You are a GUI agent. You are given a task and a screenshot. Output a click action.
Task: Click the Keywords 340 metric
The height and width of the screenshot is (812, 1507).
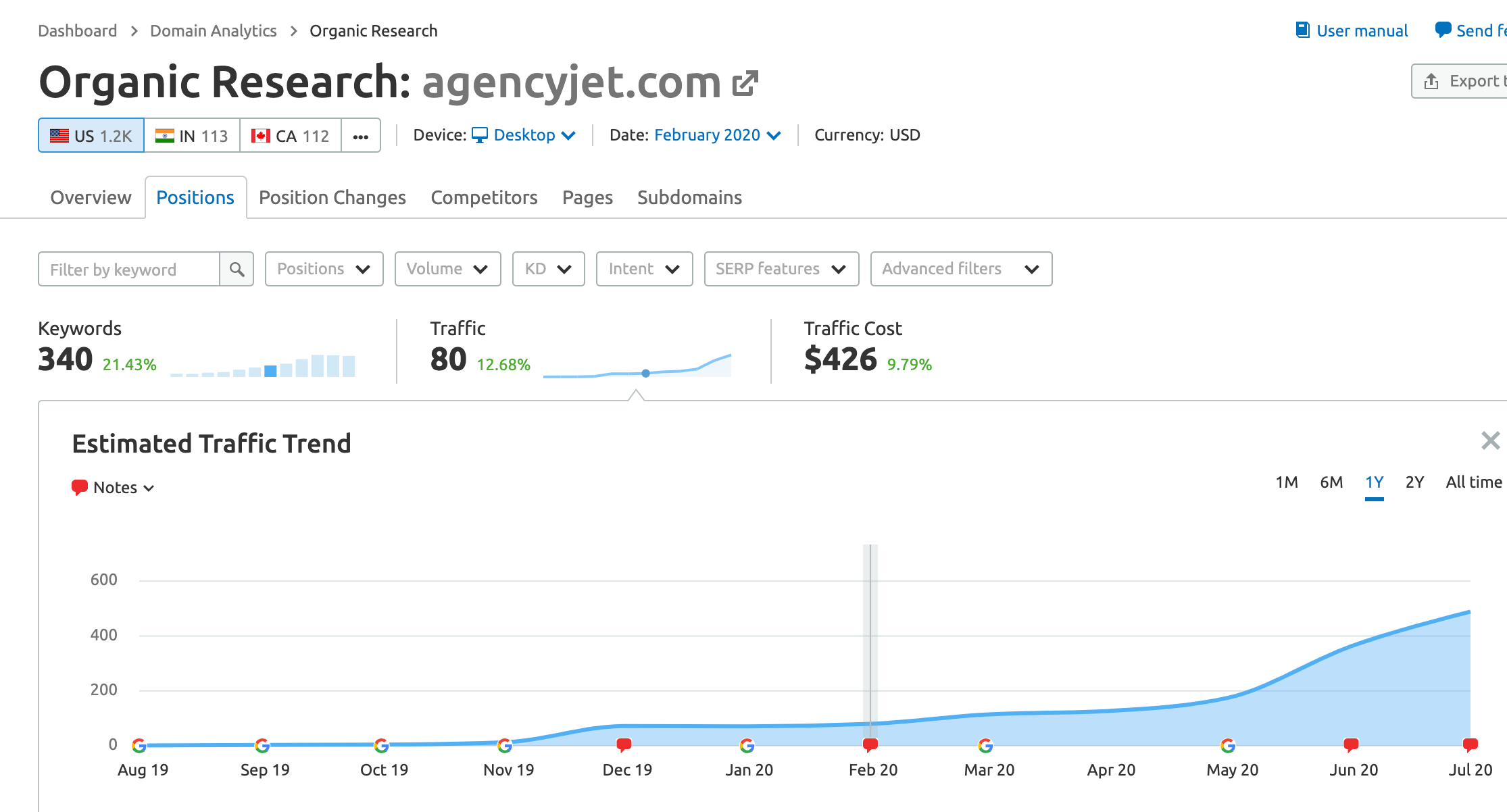[66, 359]
